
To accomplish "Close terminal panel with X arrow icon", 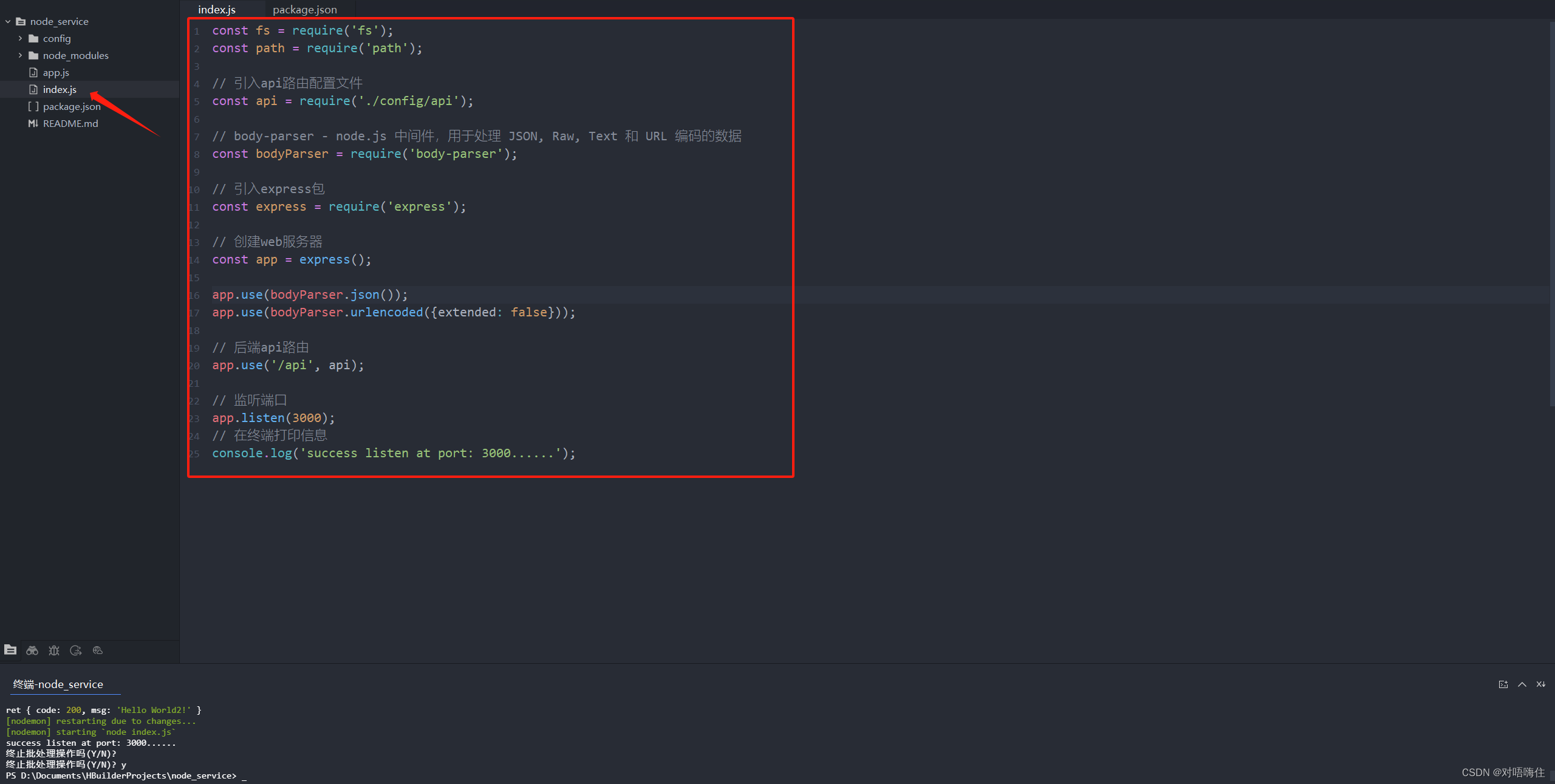I will [1541, 684].
